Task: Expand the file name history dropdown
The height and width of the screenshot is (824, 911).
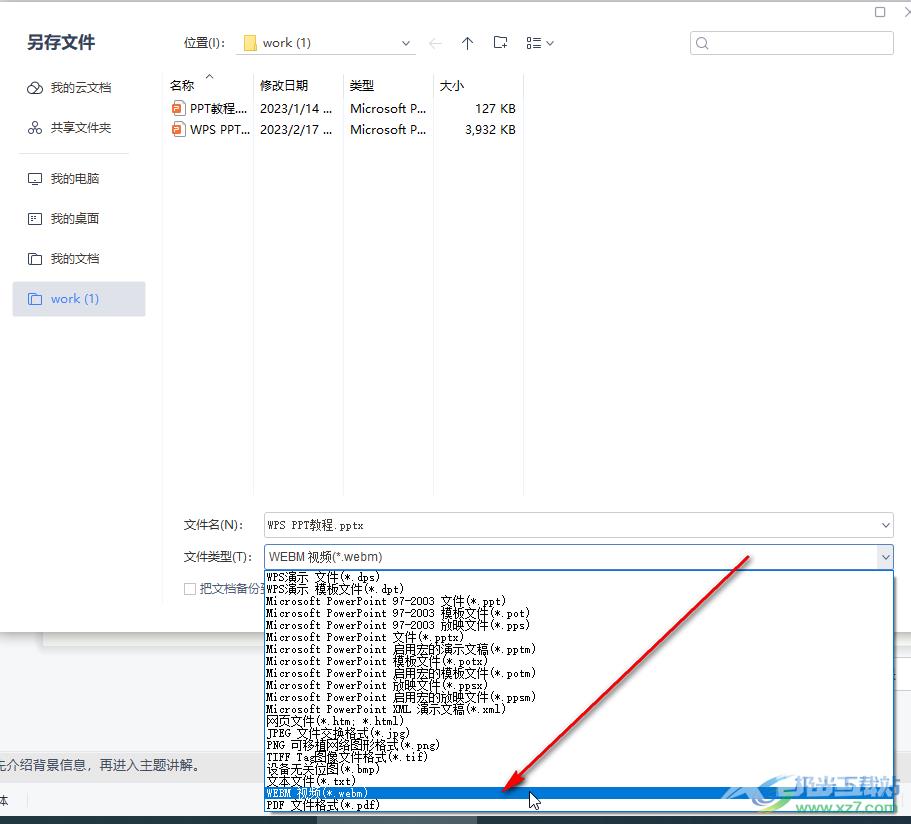Action: [885, 525]
